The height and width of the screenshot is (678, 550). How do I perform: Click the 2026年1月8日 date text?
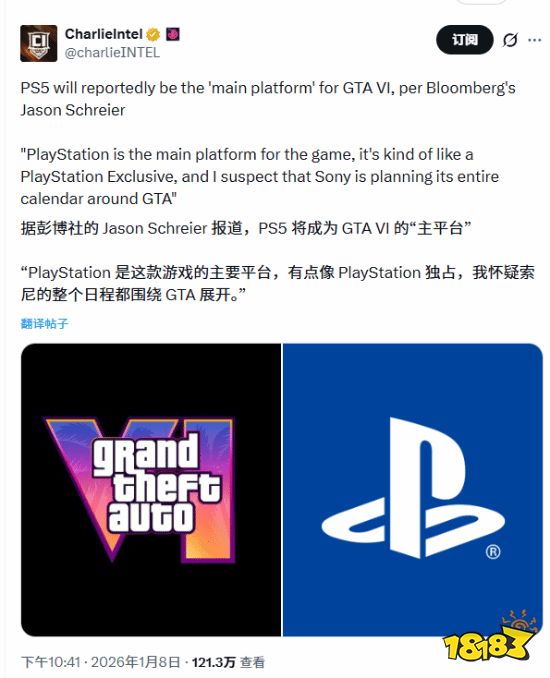[135, 662]
